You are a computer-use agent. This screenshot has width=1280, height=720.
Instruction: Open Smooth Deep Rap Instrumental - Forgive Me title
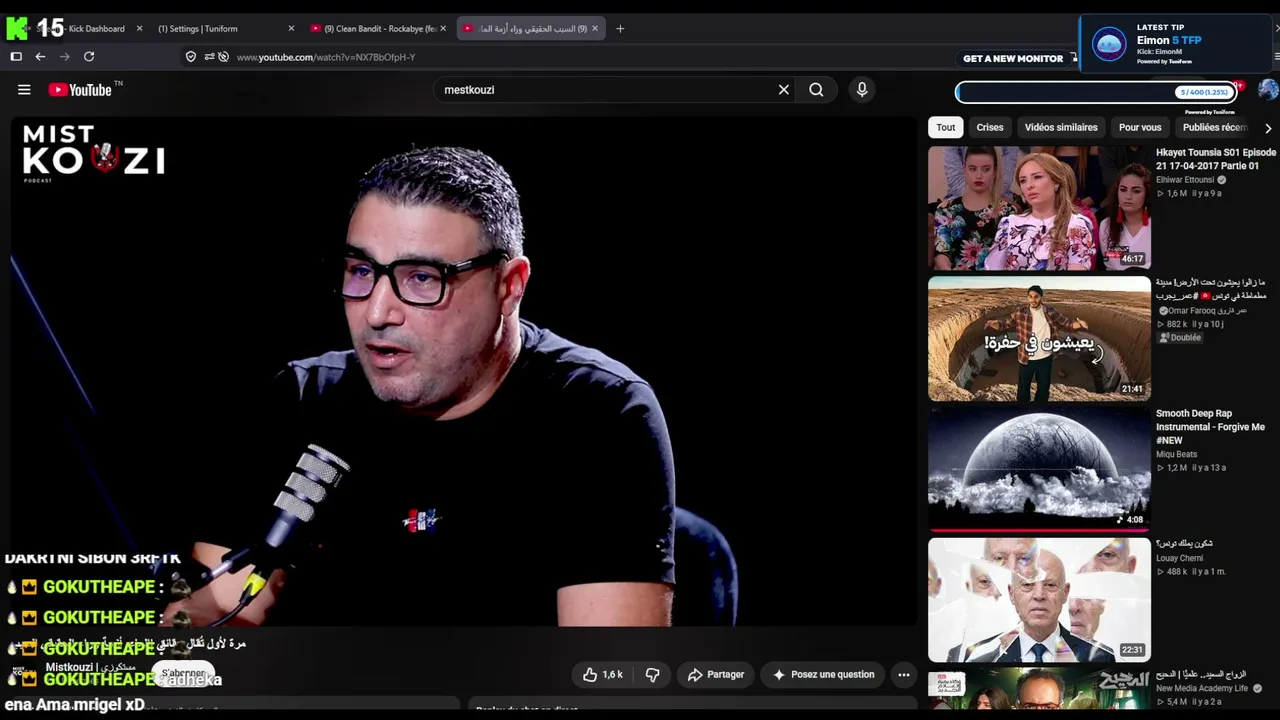pos(1210,427)
